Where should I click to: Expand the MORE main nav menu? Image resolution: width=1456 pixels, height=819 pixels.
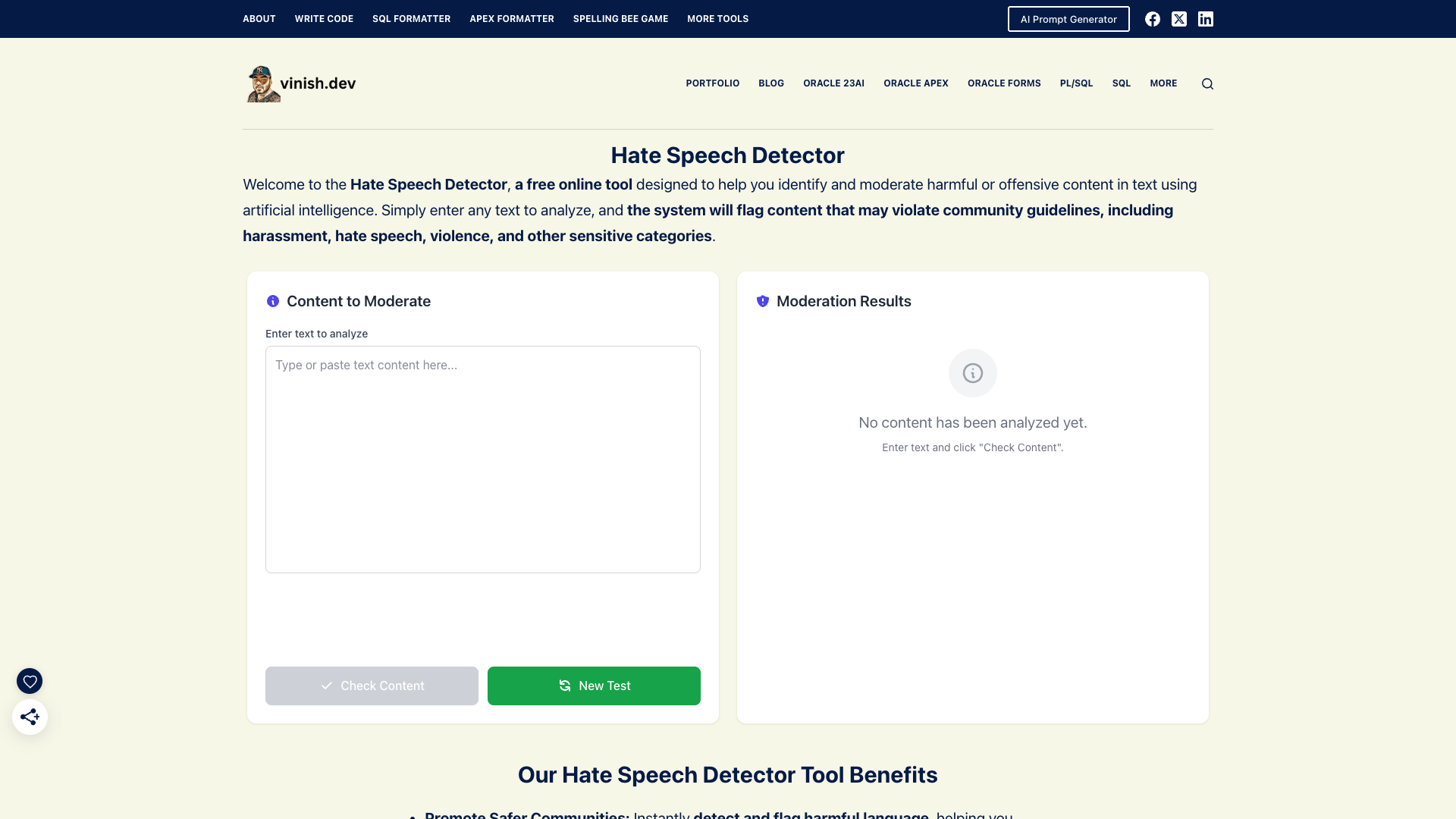[1163, 83]
